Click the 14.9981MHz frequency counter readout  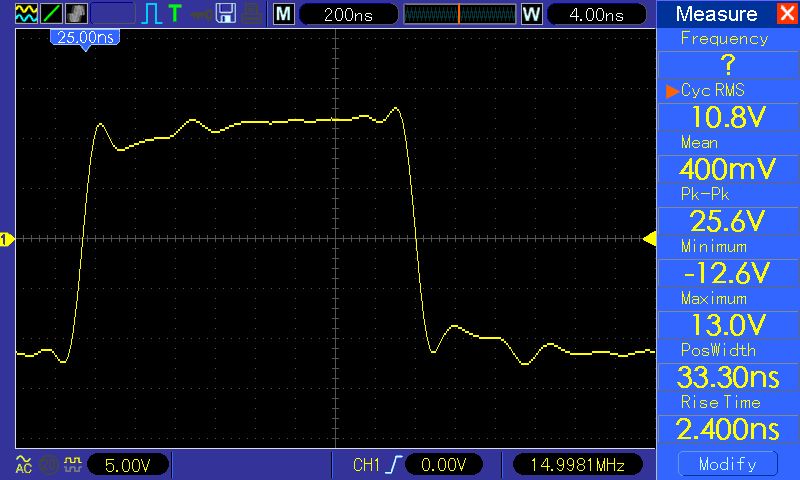click(x=578, y=465)
